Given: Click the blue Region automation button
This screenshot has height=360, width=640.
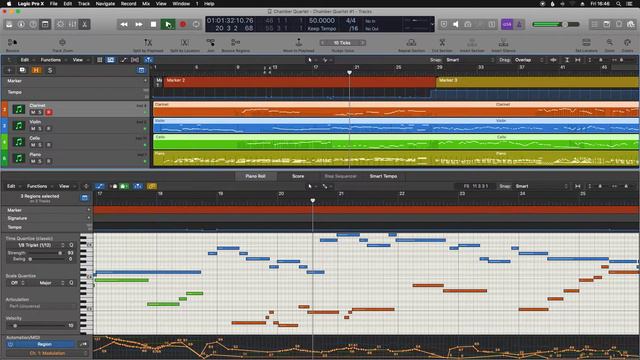Looking at the screenshot, I should pos(40,344).
